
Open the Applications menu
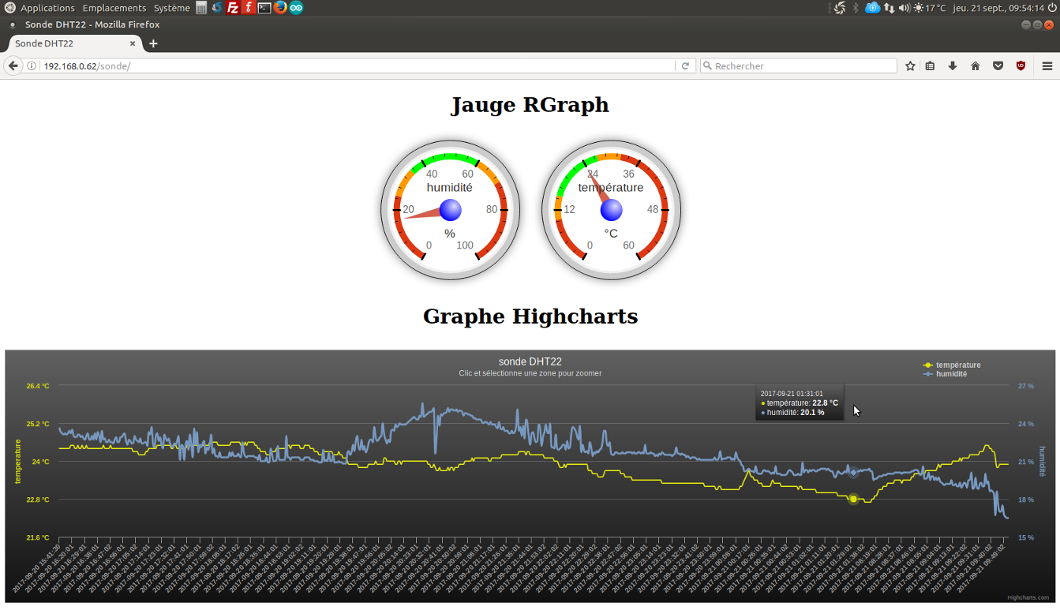pos(47,8)
